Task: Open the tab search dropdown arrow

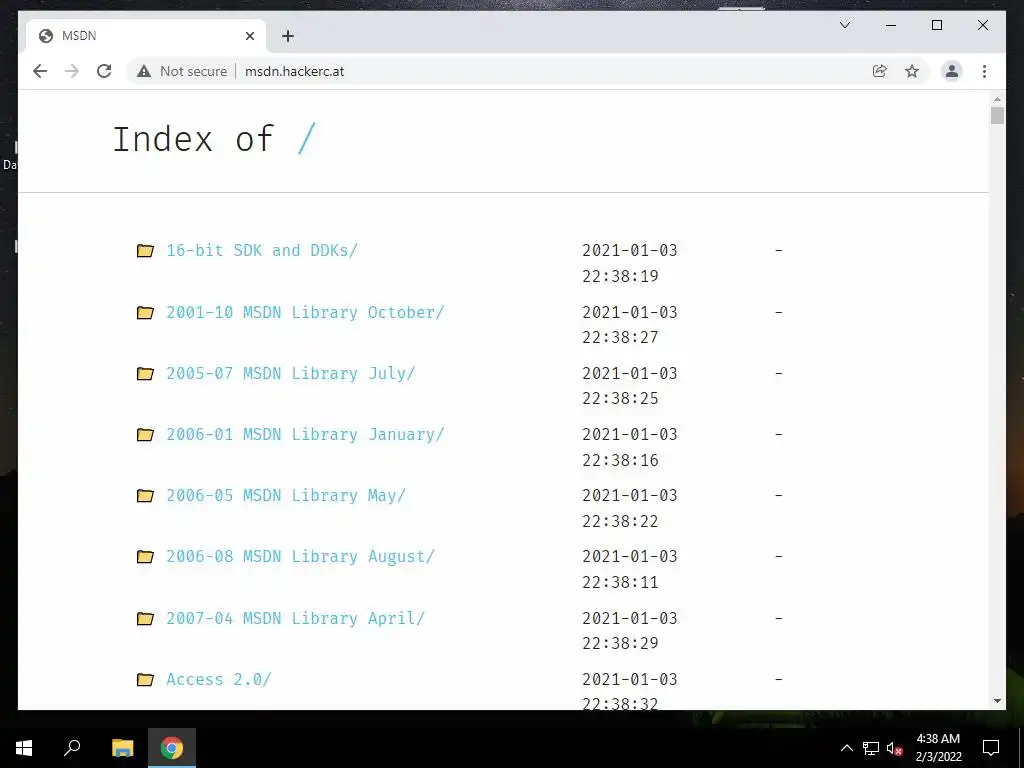Action: (x=844, y=25)
